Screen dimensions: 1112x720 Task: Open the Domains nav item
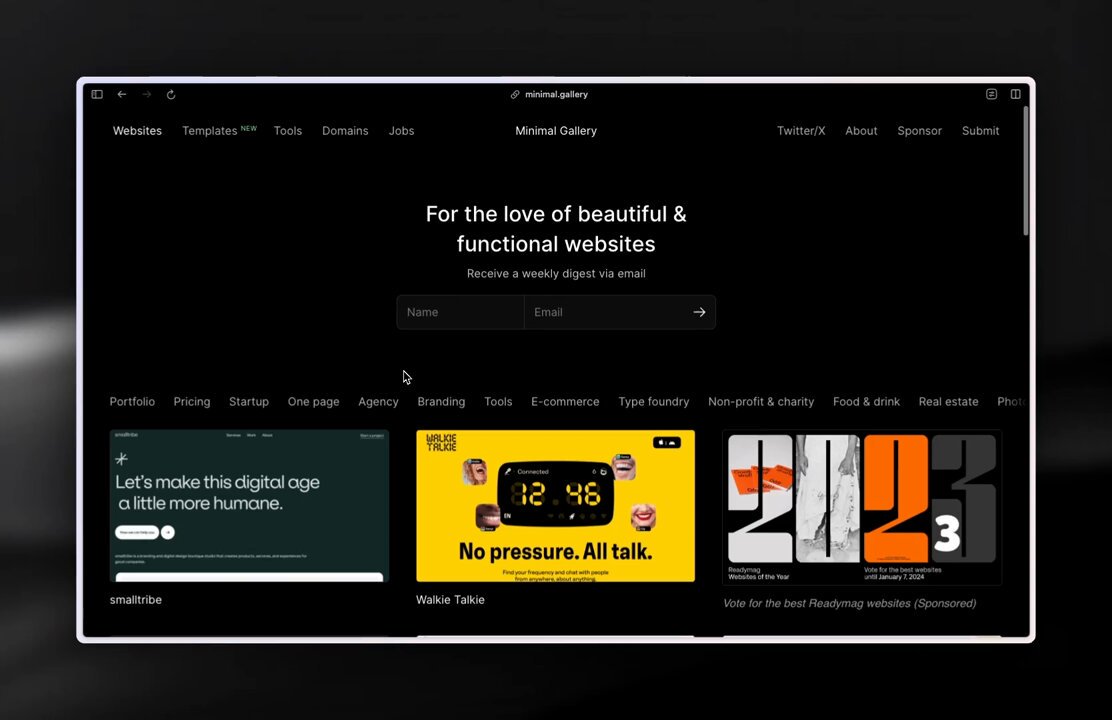tap(345, 131)
